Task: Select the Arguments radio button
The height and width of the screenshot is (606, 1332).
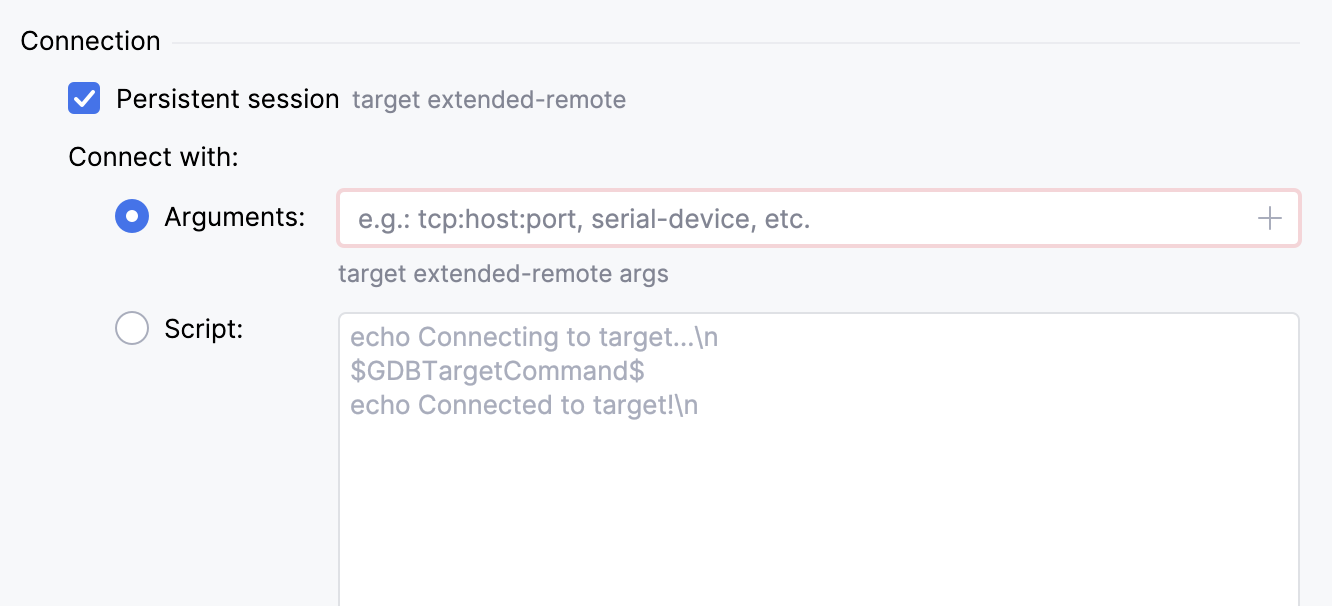Action: [x=132, y=217]
